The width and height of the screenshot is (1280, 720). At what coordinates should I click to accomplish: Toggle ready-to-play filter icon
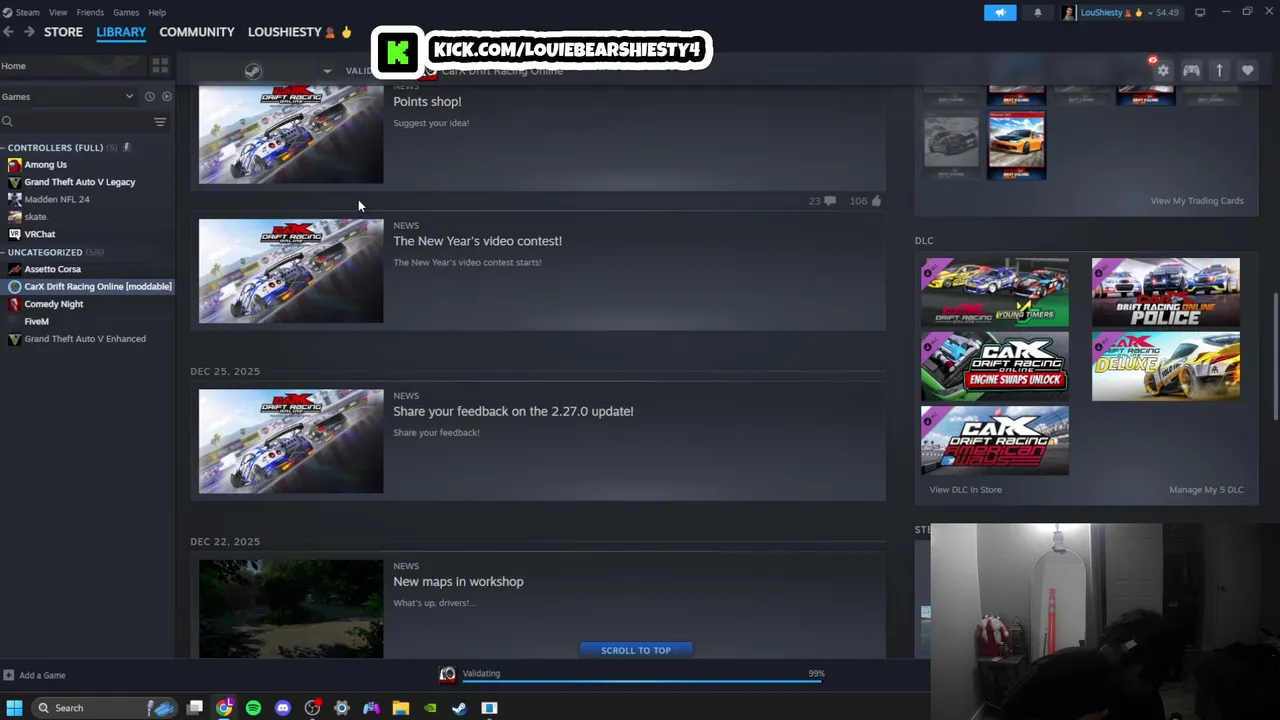point(166,96)
